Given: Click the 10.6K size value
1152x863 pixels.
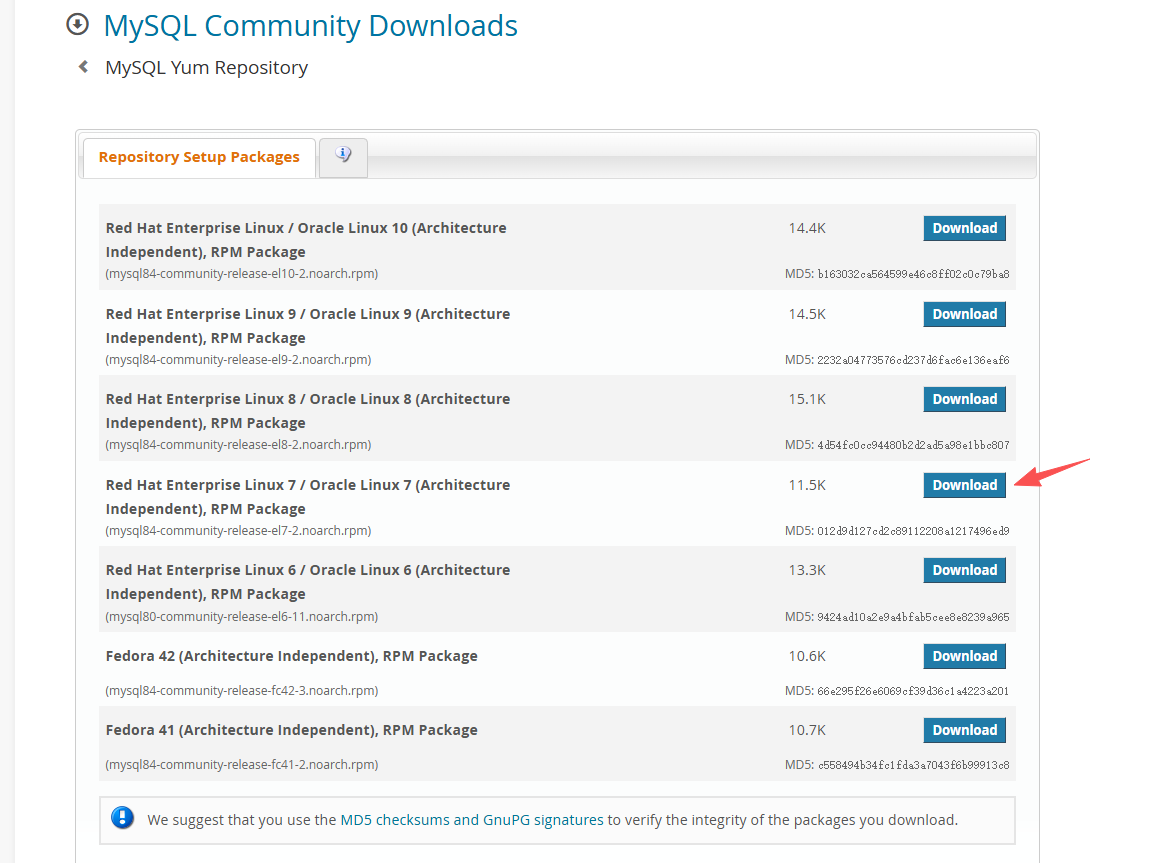Looking at the screenshot, I should 807,657.
